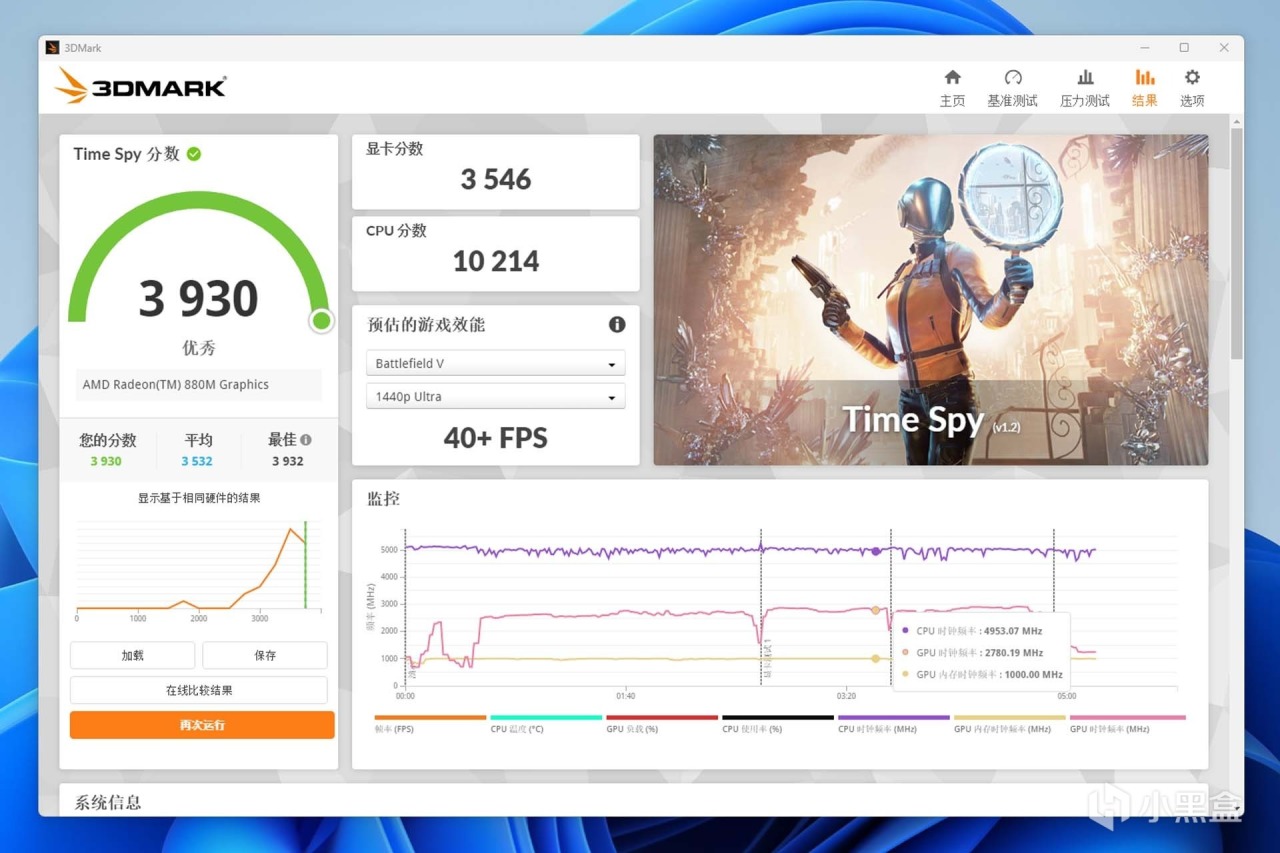The image size is (1280, 853).
Task: Open the 选项 options tab
Action: (1192, 88)
